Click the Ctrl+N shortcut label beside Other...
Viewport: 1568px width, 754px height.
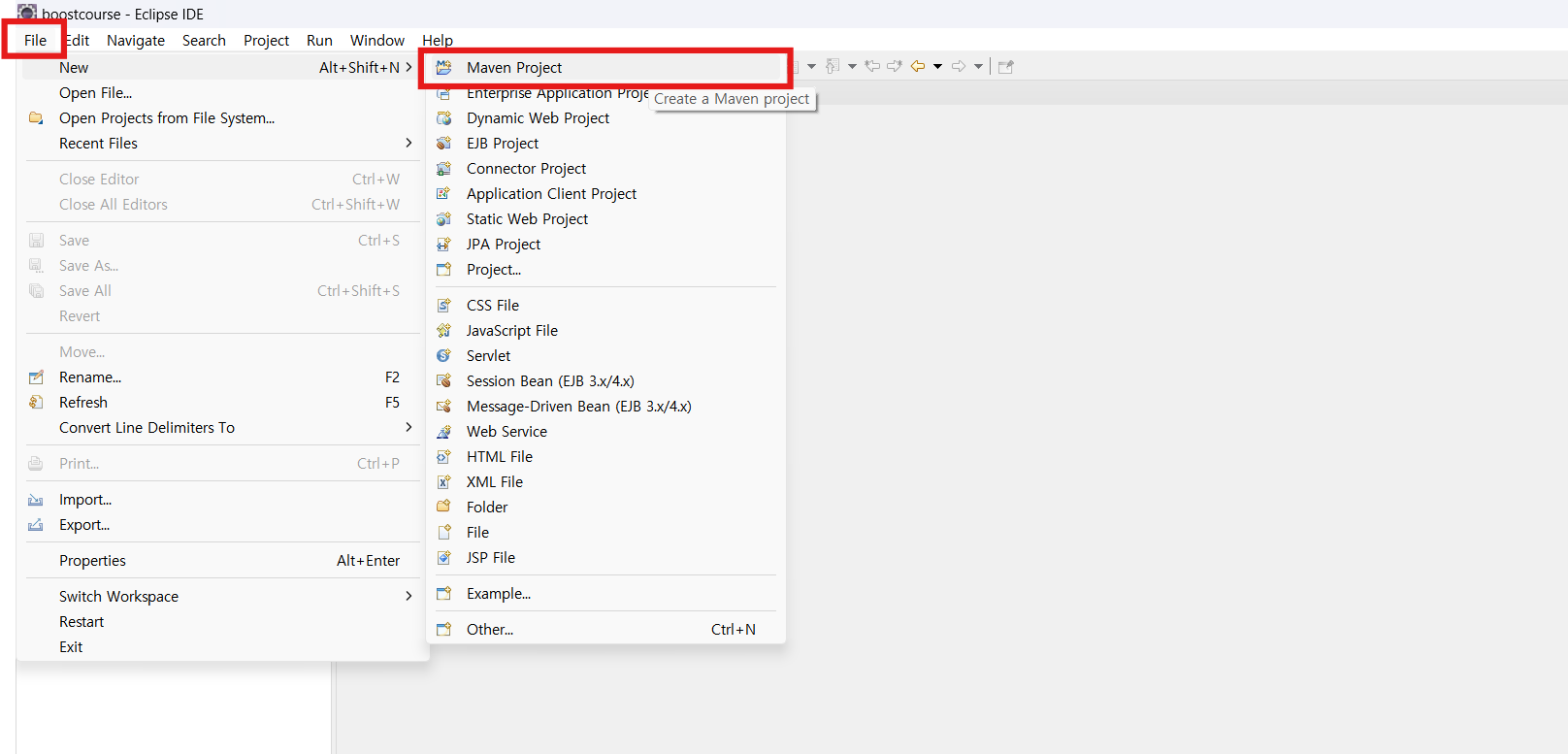click(x=734, y=630)
